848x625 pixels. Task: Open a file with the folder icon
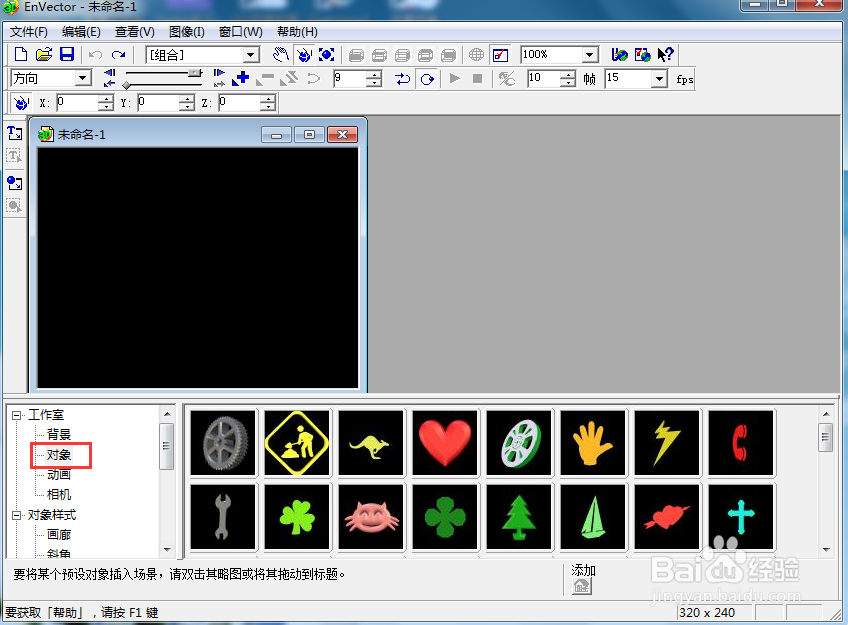[44, 55]
